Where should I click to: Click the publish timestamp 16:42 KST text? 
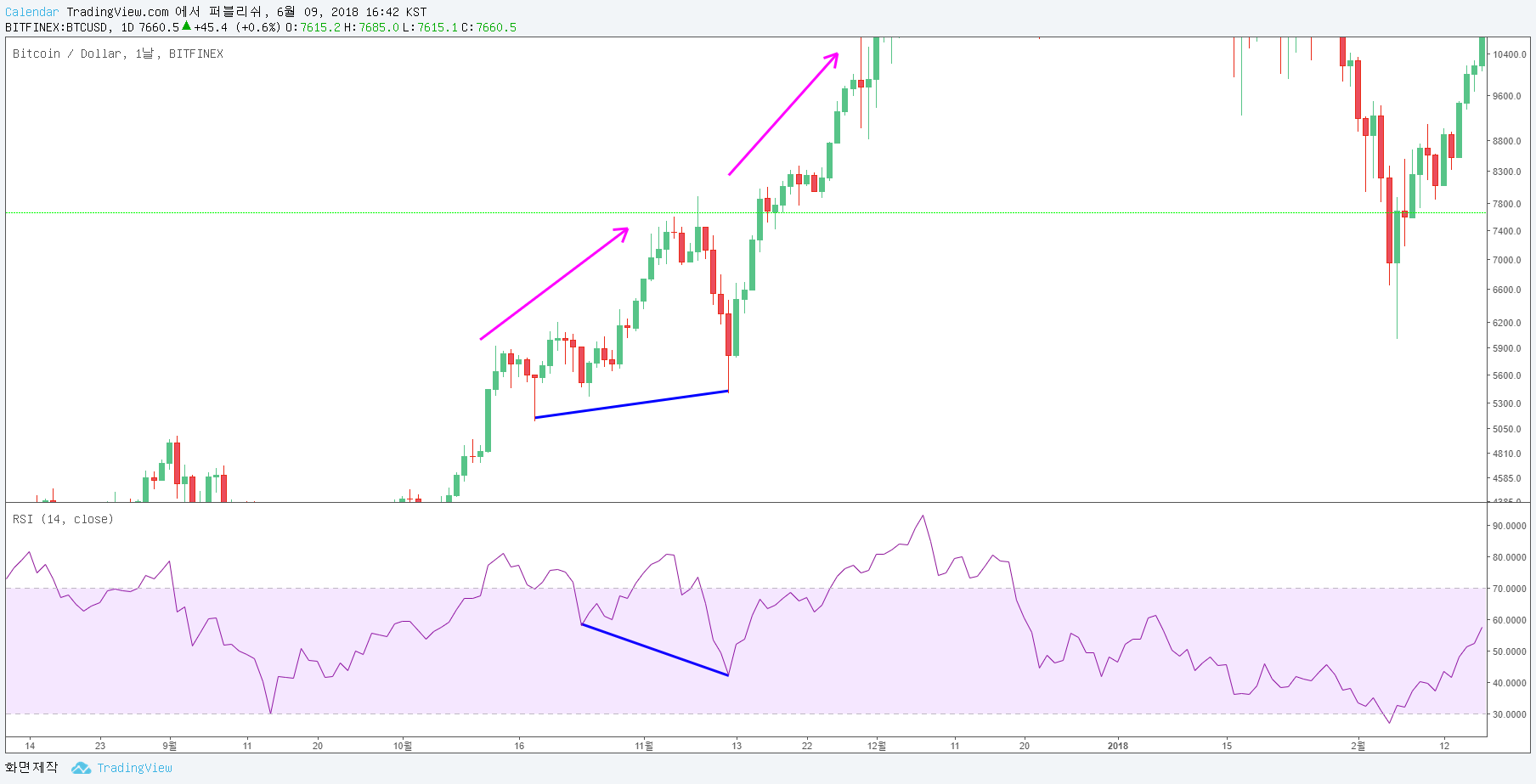coord(396,12)
